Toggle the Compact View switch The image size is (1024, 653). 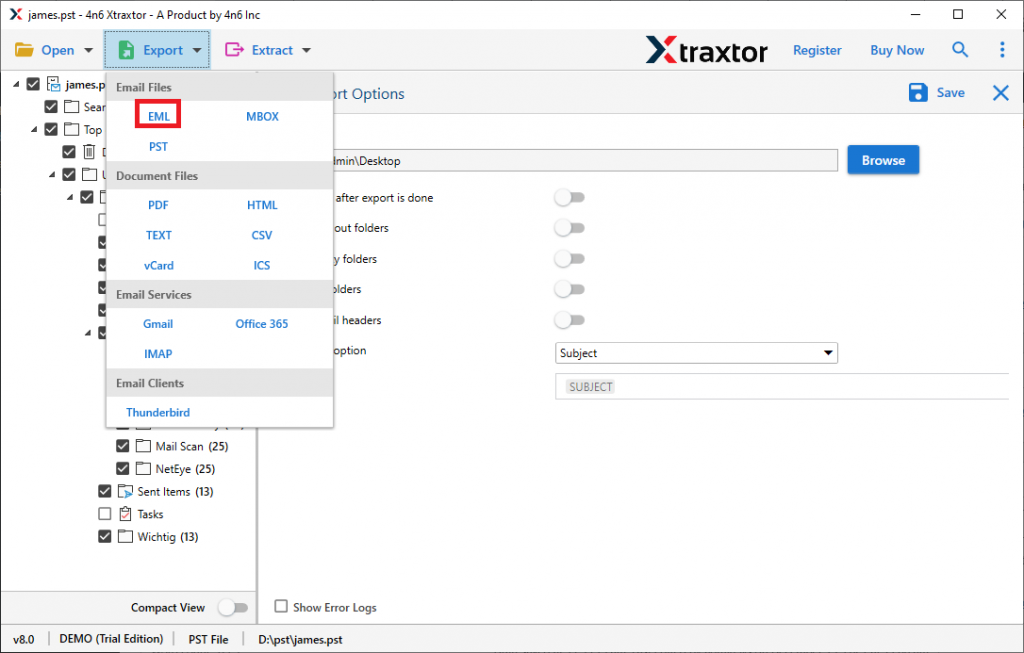pos(232,607)
